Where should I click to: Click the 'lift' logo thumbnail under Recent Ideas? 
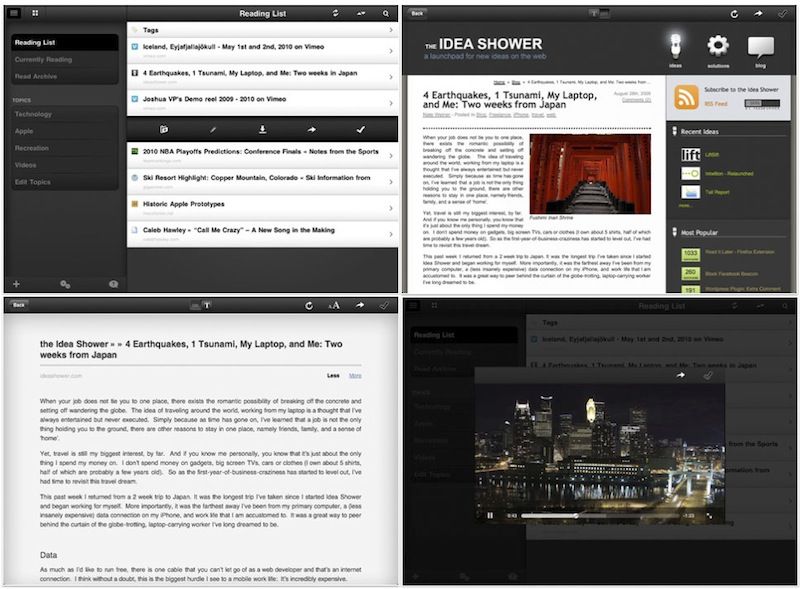[x=690, y=154]
